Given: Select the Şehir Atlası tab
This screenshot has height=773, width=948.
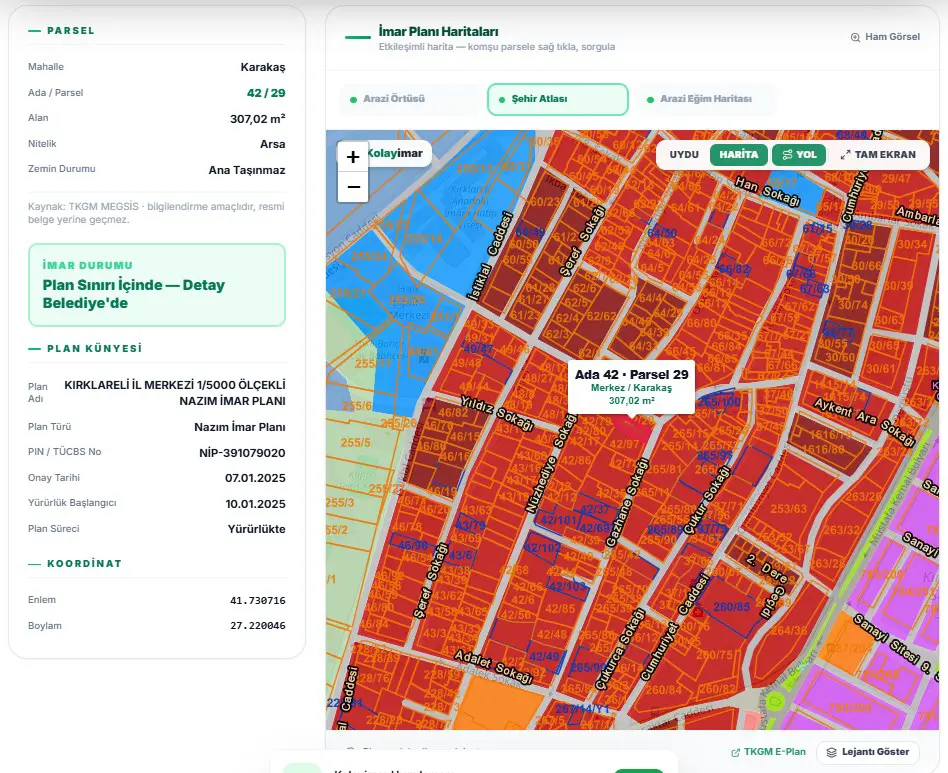Looking at the screenshot, I should point(557,99).
